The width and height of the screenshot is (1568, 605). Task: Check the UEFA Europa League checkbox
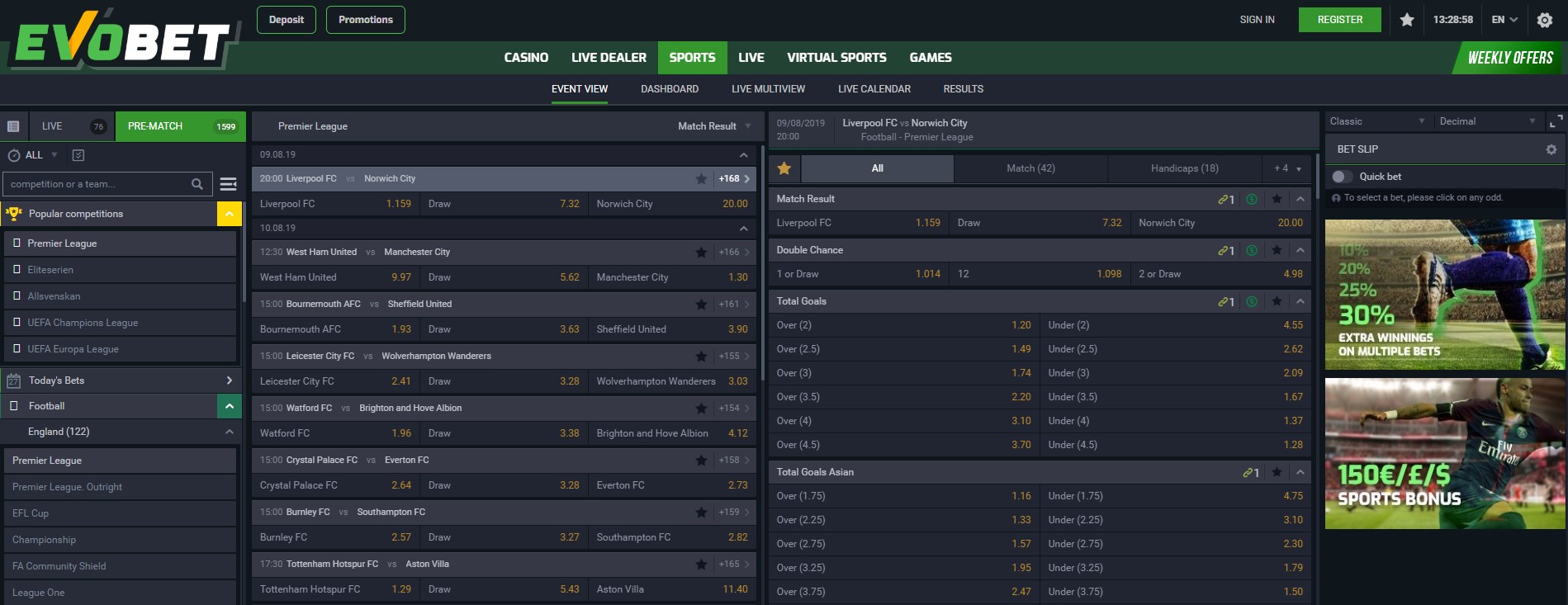point(17,349)
